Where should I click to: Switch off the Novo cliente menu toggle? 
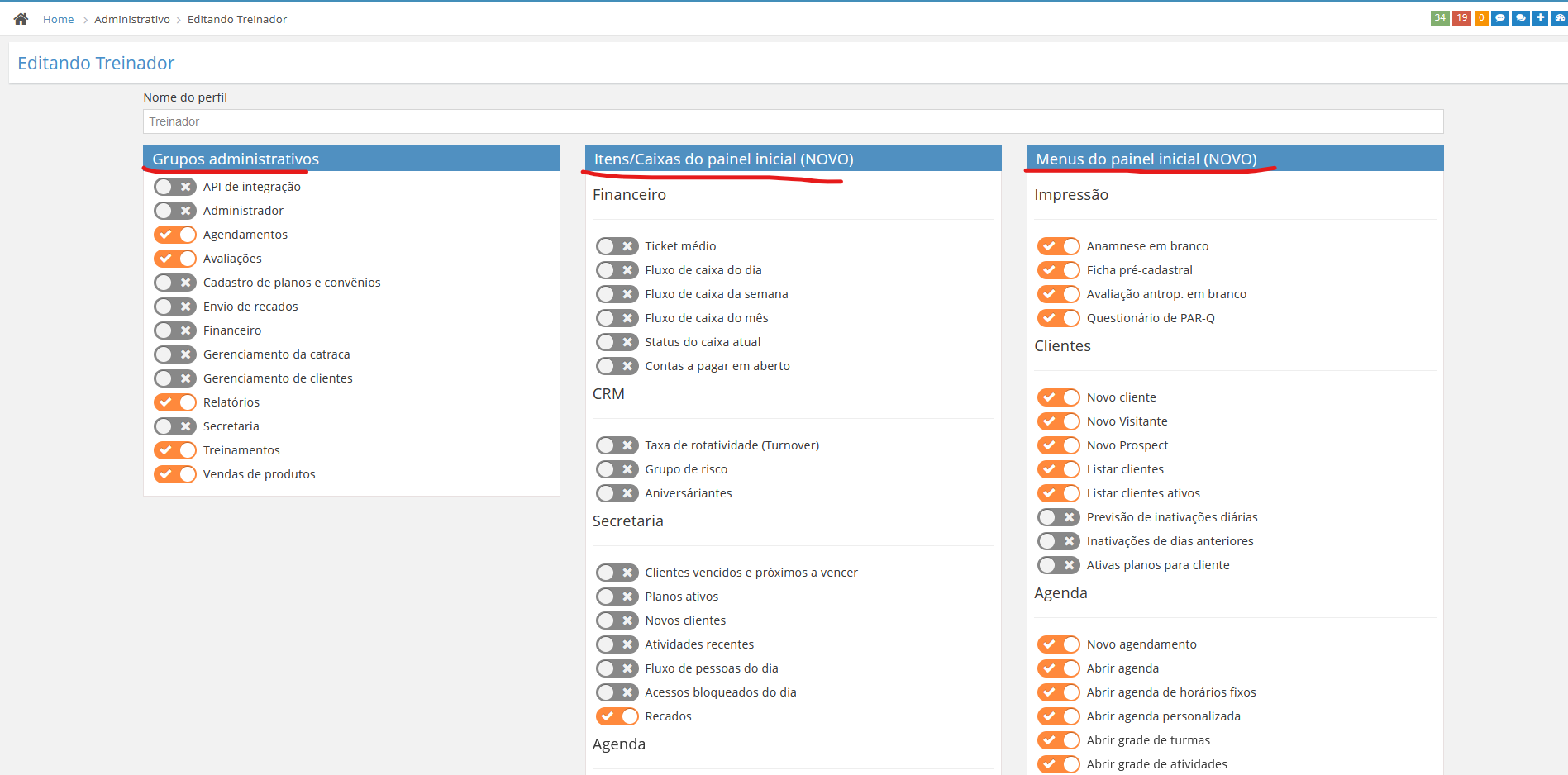click(1058, 397)
